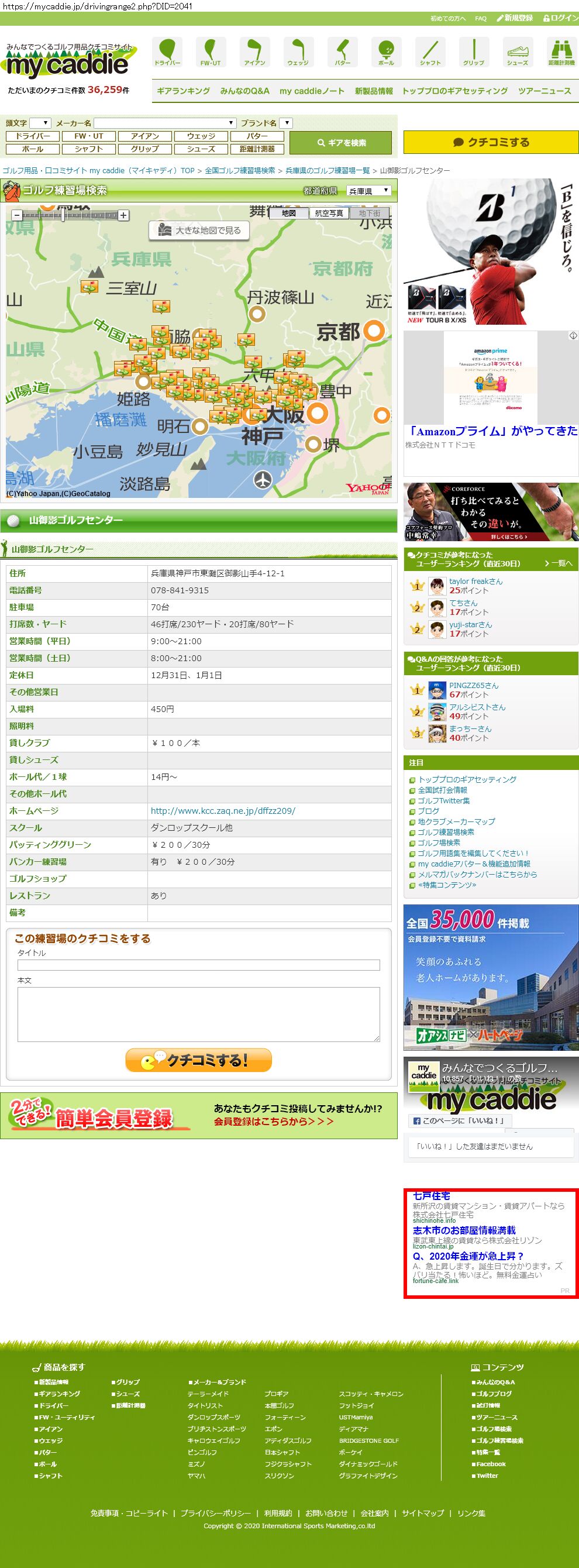
Task: Toggle the underground mall (地下街) map view
Action: click(x=369, y=213)
